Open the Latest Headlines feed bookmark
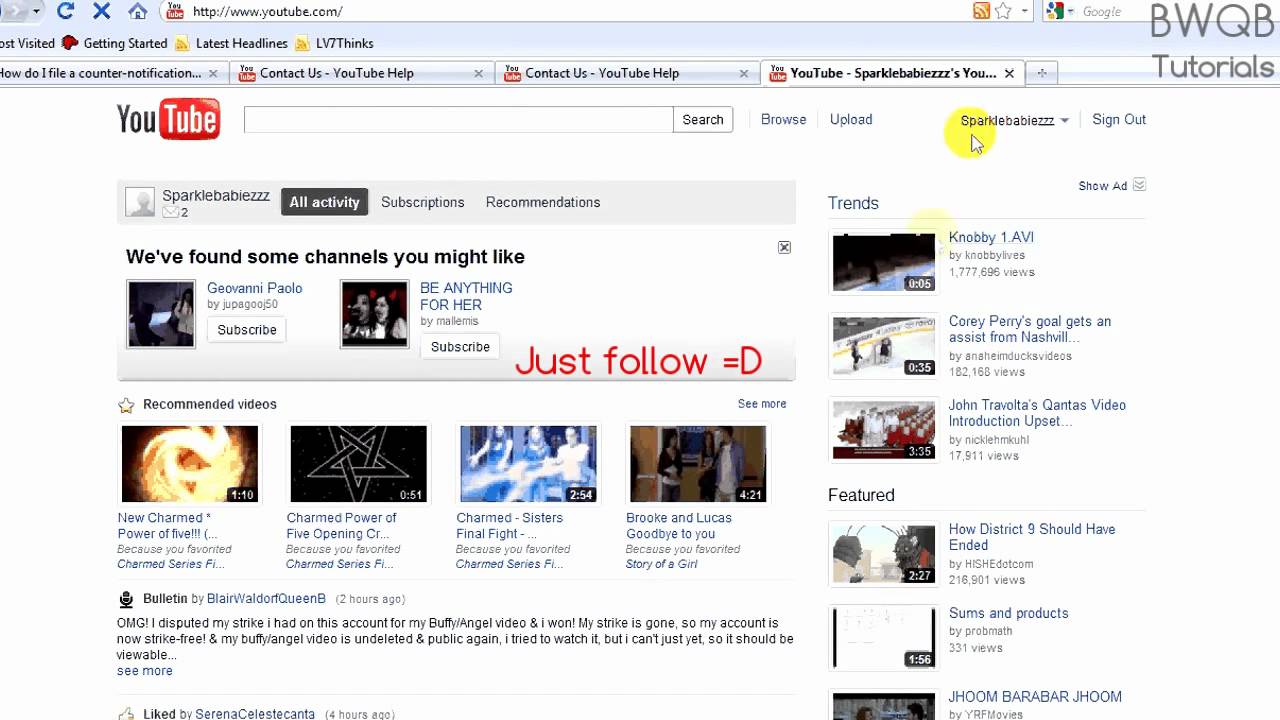 tap(231, 43)
